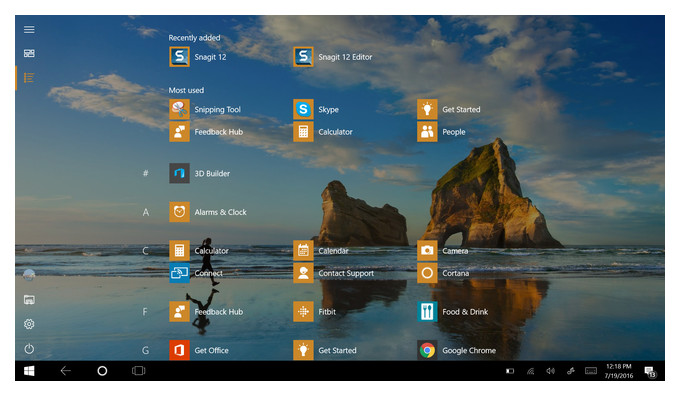
Task: Open Get Started in Most used
Action: point(449,109)
